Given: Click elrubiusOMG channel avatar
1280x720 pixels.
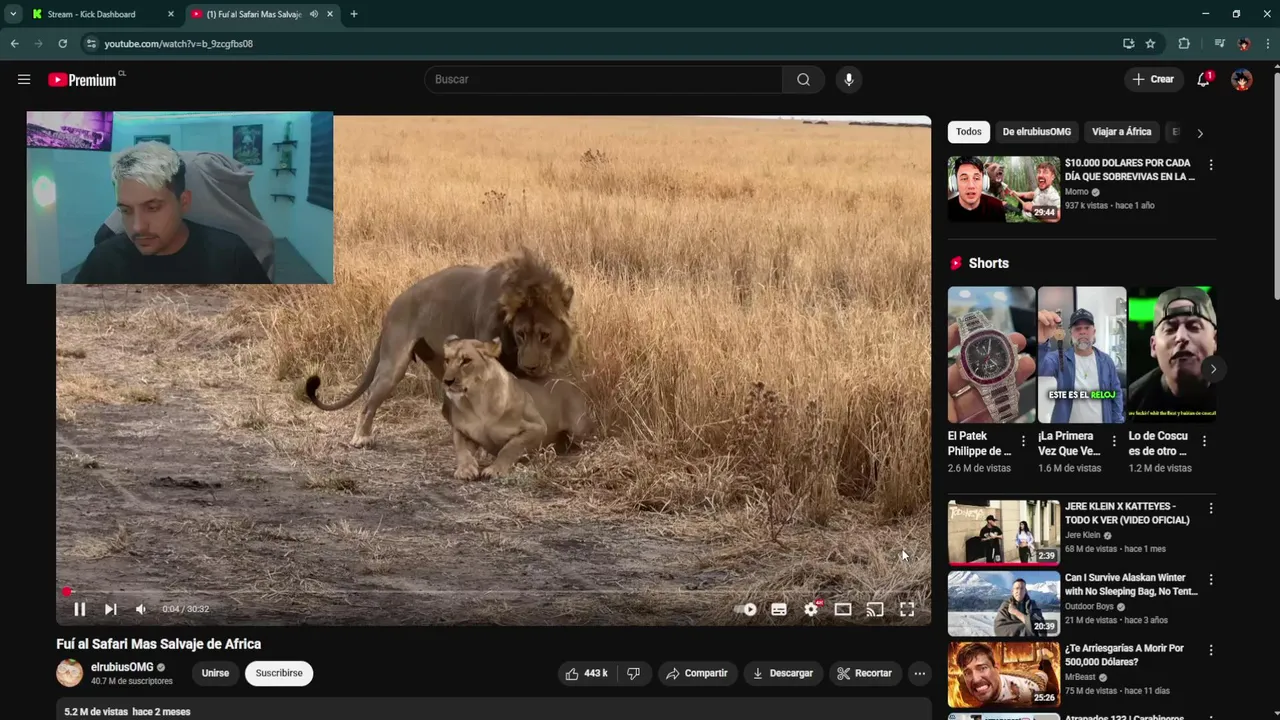Looking at the screenshot, I should (x=69, y=673).
